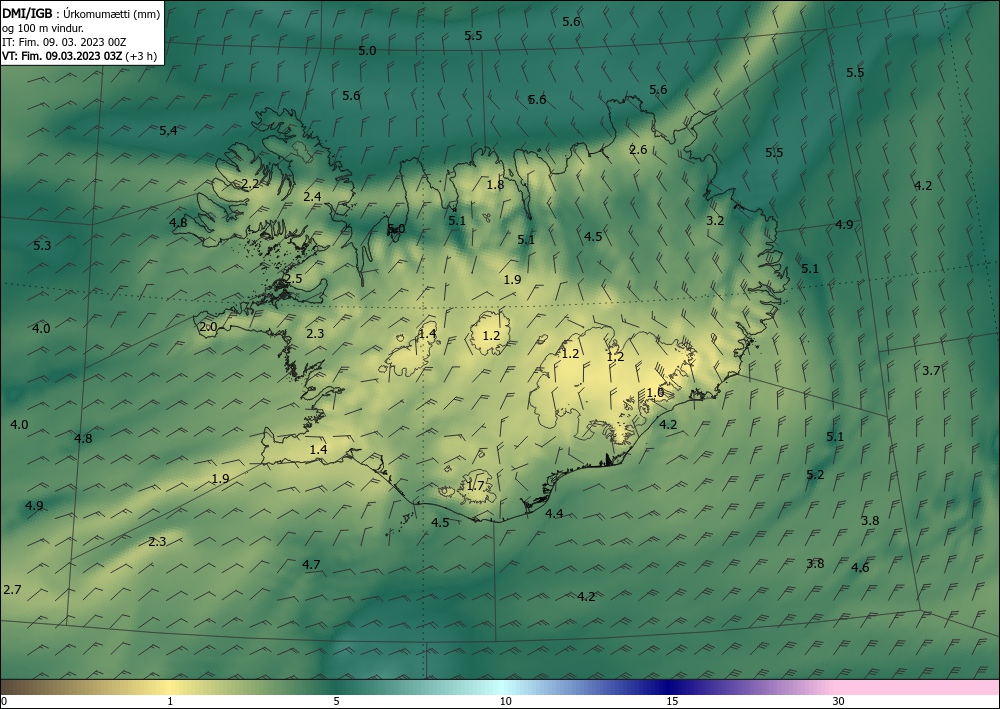
Task: Click the '4.7' value southwest of Iceland
Action: [x=311, y=564]
